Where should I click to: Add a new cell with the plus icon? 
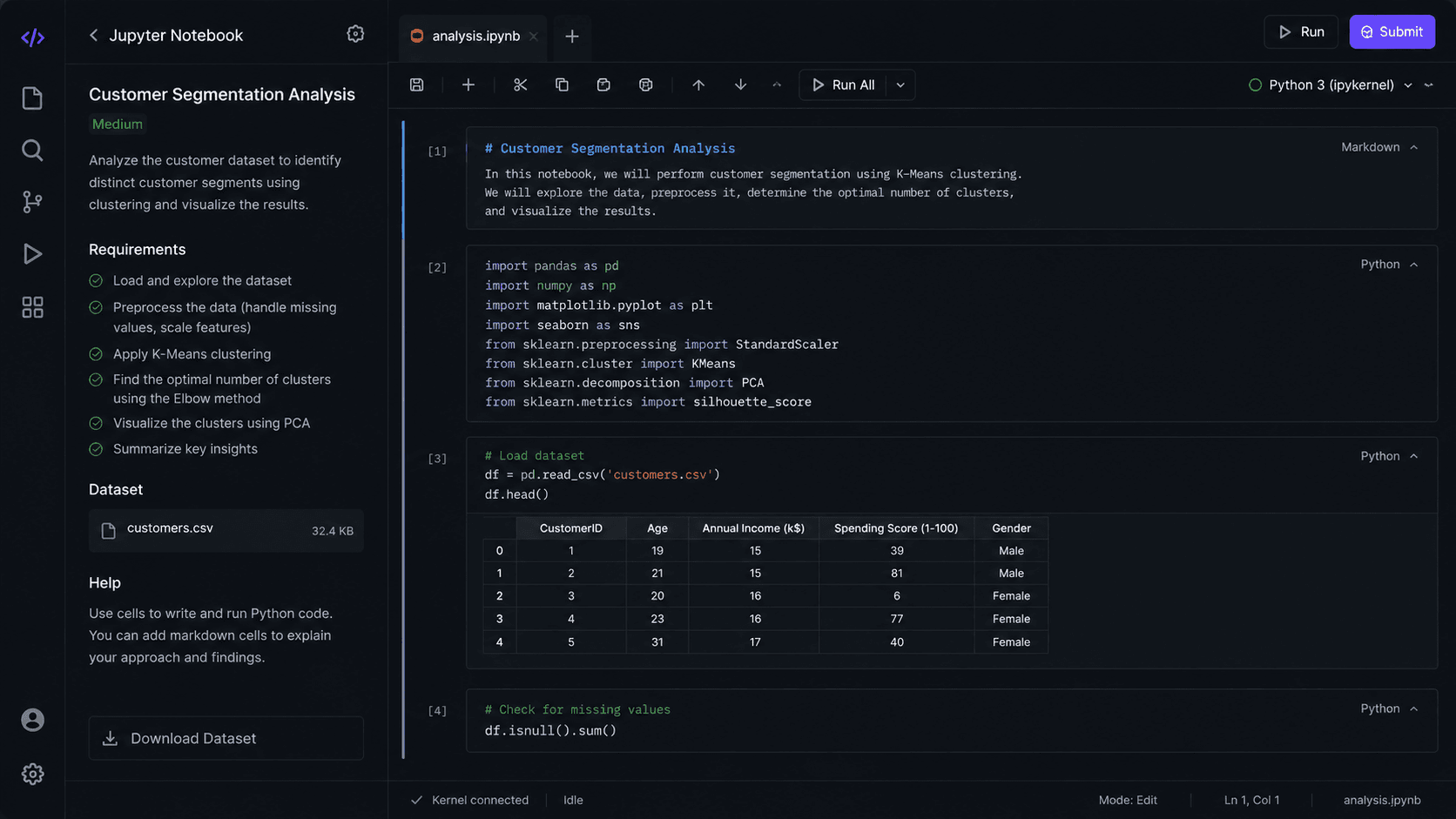pyautogui.click(x=468, y=84)
